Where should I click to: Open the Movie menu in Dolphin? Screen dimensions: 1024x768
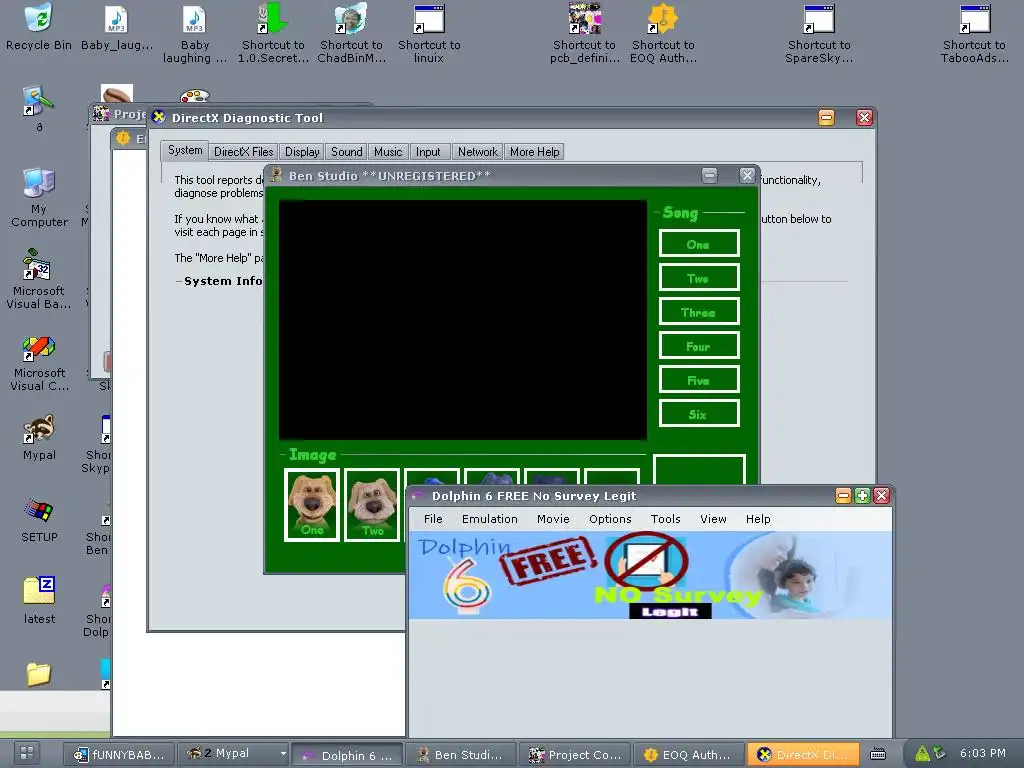[x=553, y=519]
